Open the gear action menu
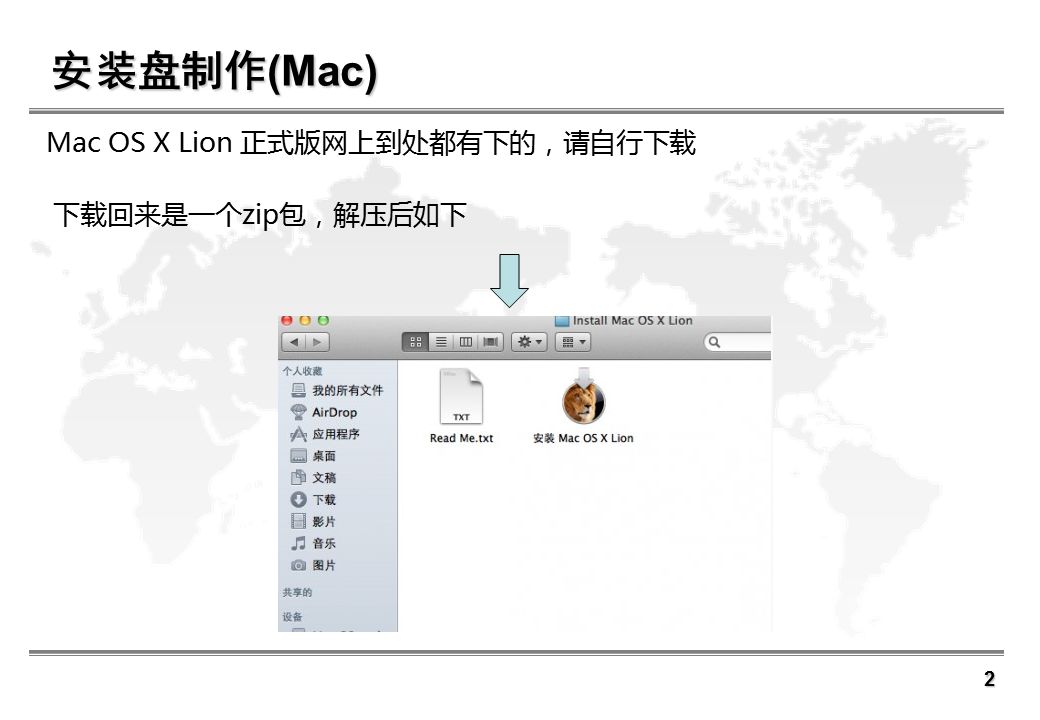Screen dimensions: 1040x720 529,342
